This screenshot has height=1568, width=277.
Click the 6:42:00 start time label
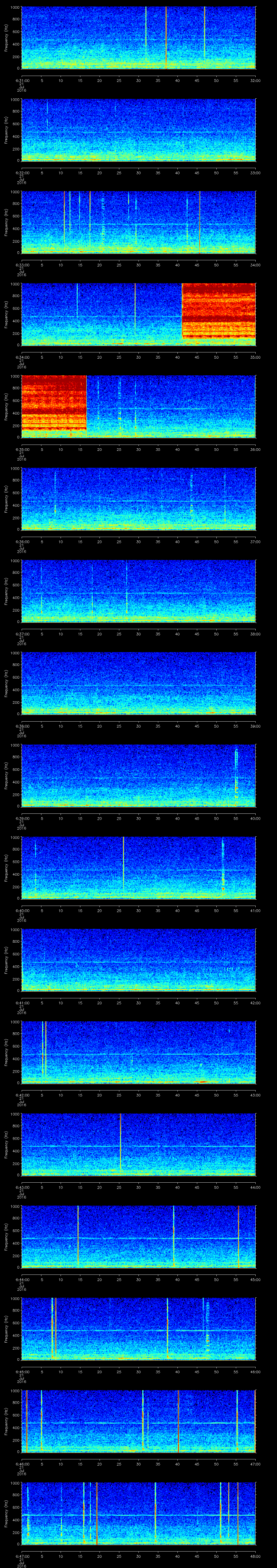click(x=22, y=1095)
